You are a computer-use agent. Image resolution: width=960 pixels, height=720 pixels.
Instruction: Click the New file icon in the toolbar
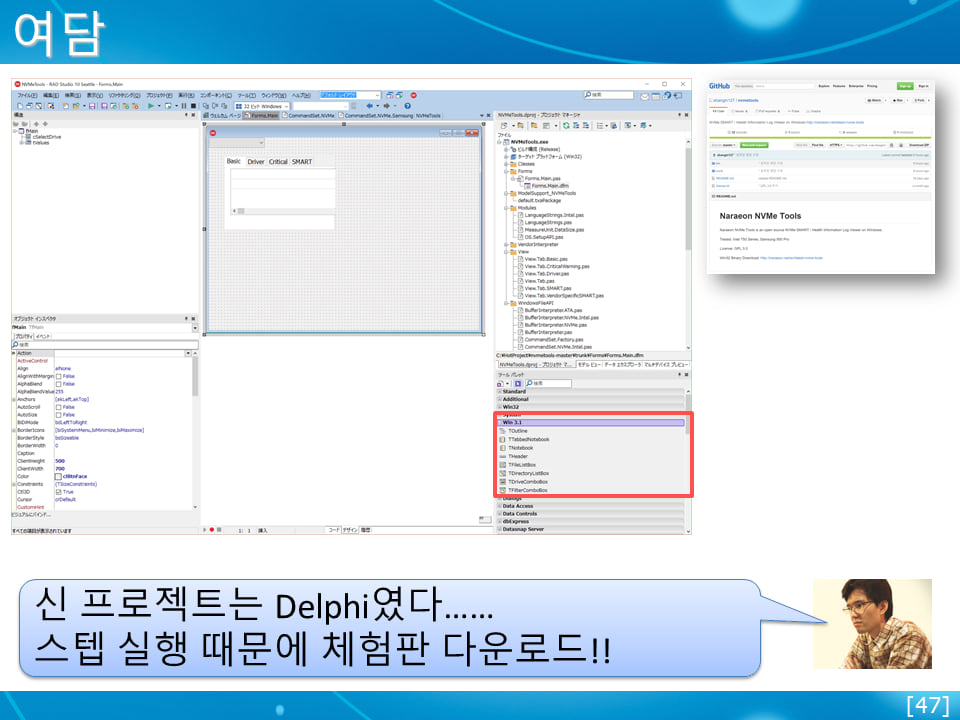[x=20, y=106]
